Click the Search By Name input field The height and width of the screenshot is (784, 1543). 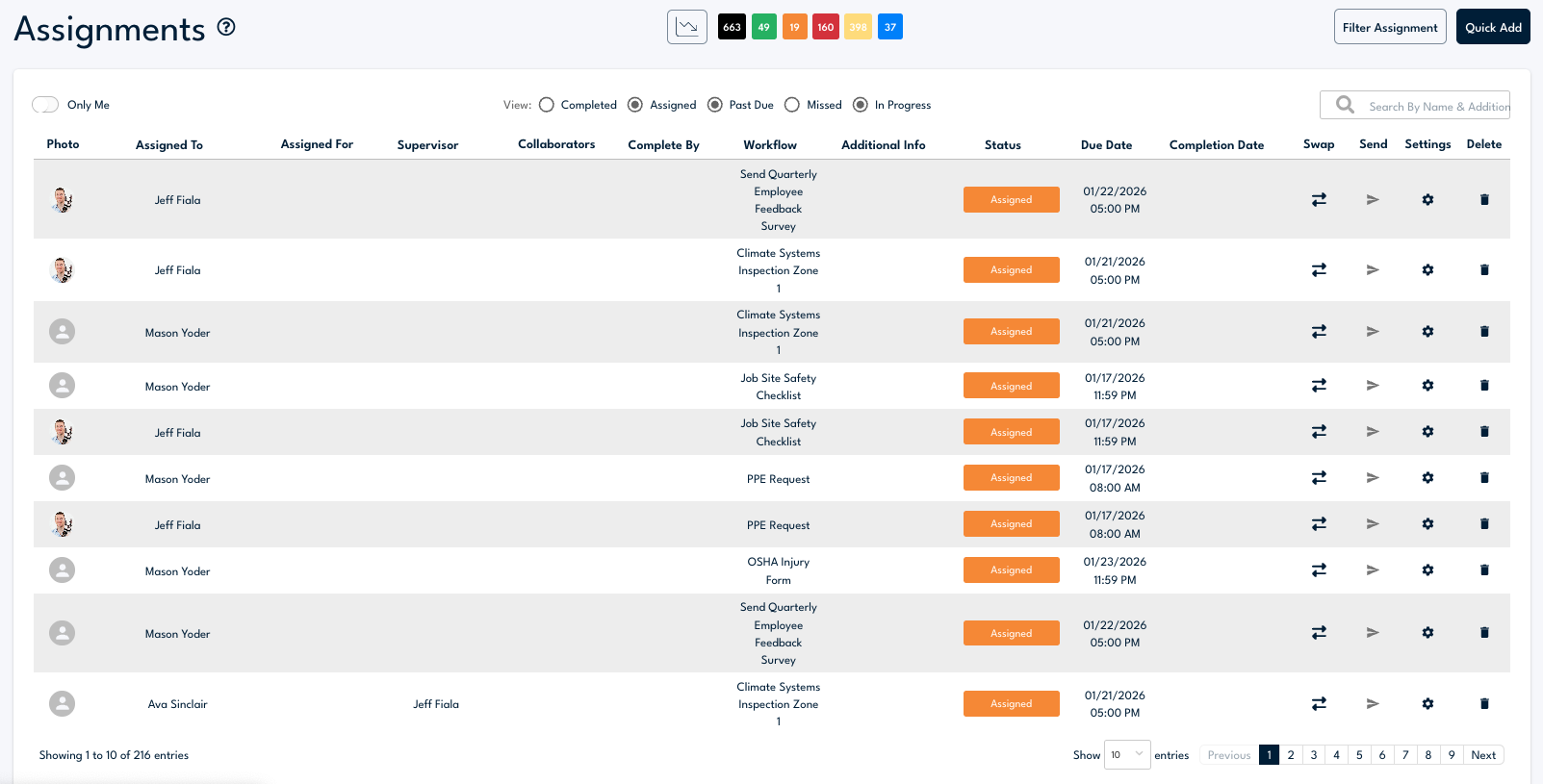pyautogui.click(x=1438, y=107)
